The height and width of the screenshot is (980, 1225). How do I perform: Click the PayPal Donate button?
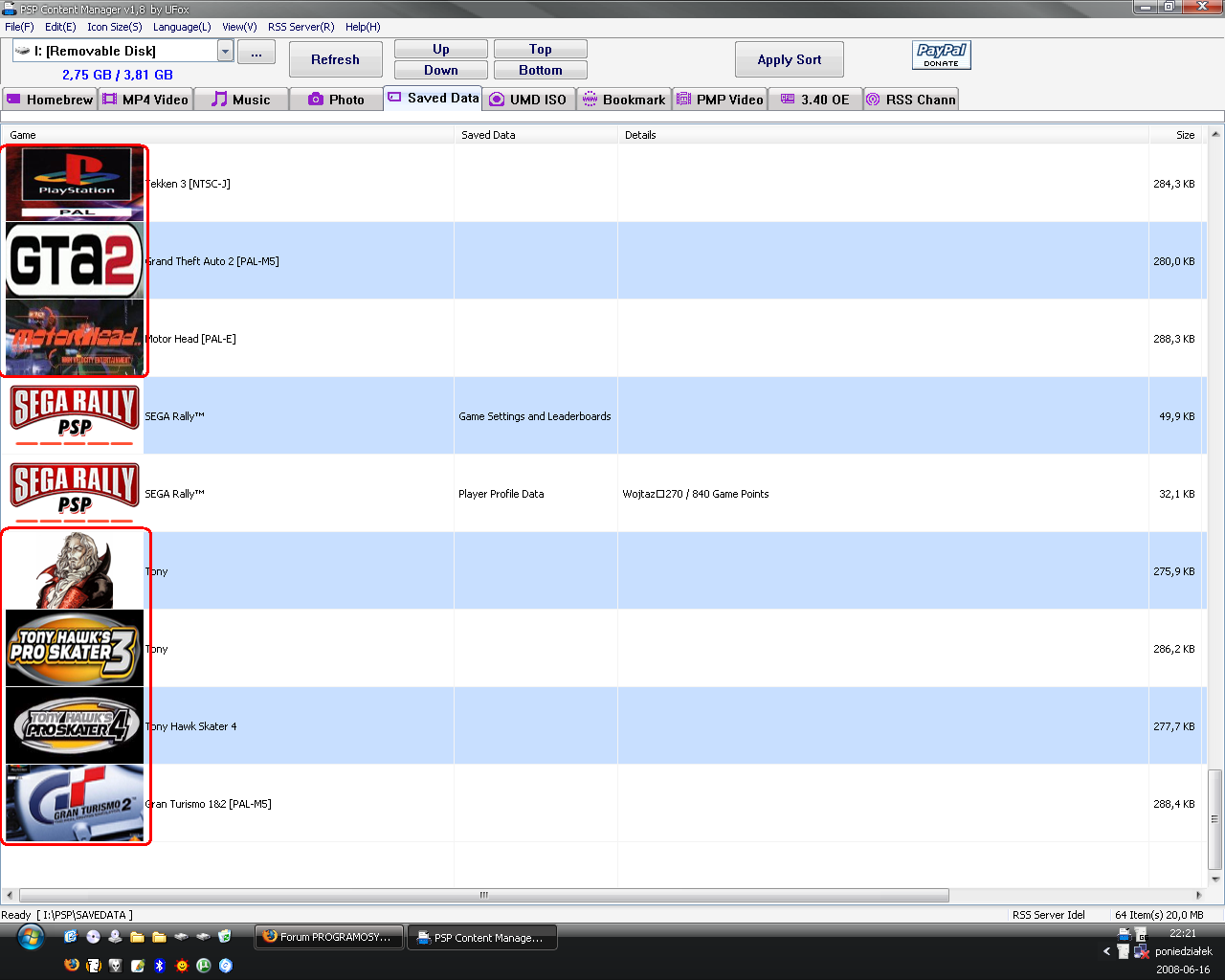click(942, 56)
